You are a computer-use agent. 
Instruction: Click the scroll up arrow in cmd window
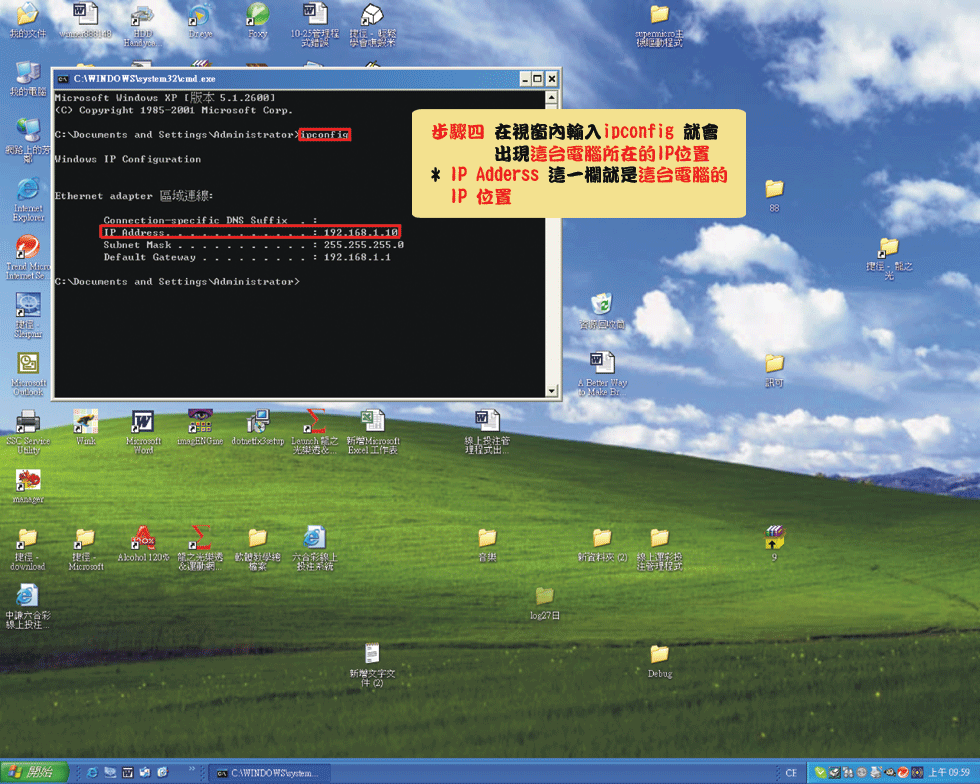[x=551, y=98]
